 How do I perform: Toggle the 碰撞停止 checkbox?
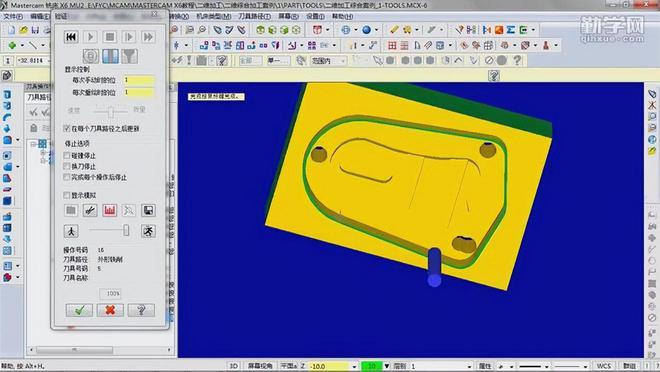point(67,155)
